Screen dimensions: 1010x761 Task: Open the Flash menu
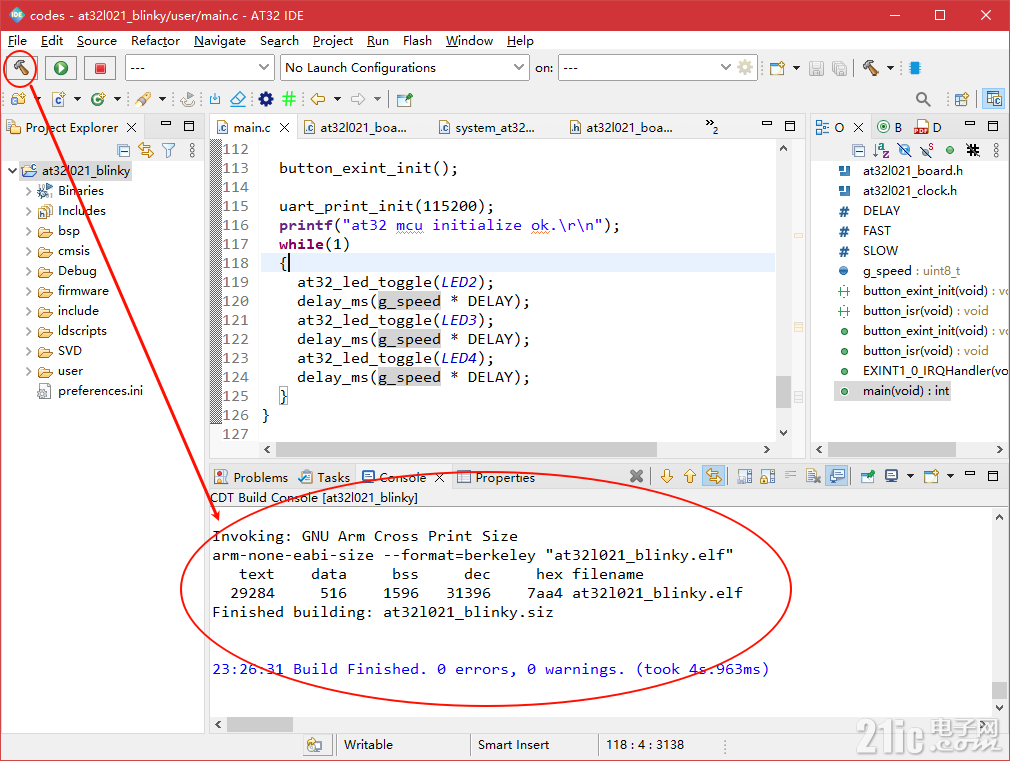(x=417, y=41)
